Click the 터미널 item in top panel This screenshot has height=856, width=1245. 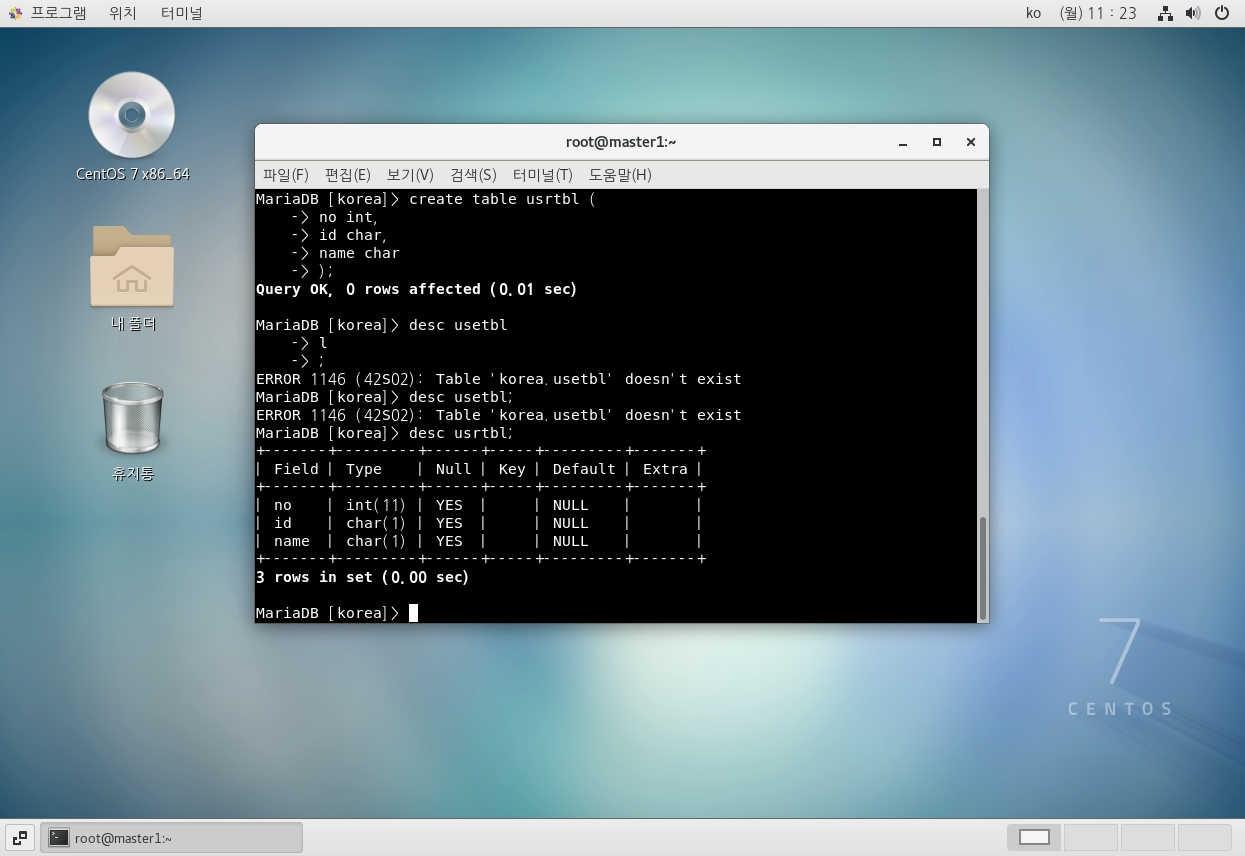(x=181, y=13)
